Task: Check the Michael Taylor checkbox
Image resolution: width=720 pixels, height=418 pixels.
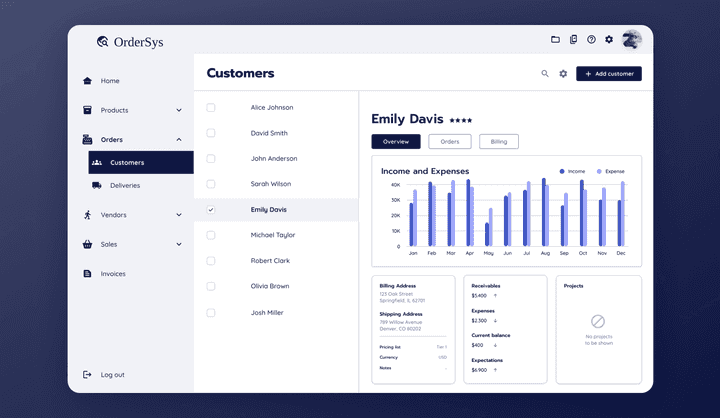Action: pyautogui.click(x=211, y=235)
